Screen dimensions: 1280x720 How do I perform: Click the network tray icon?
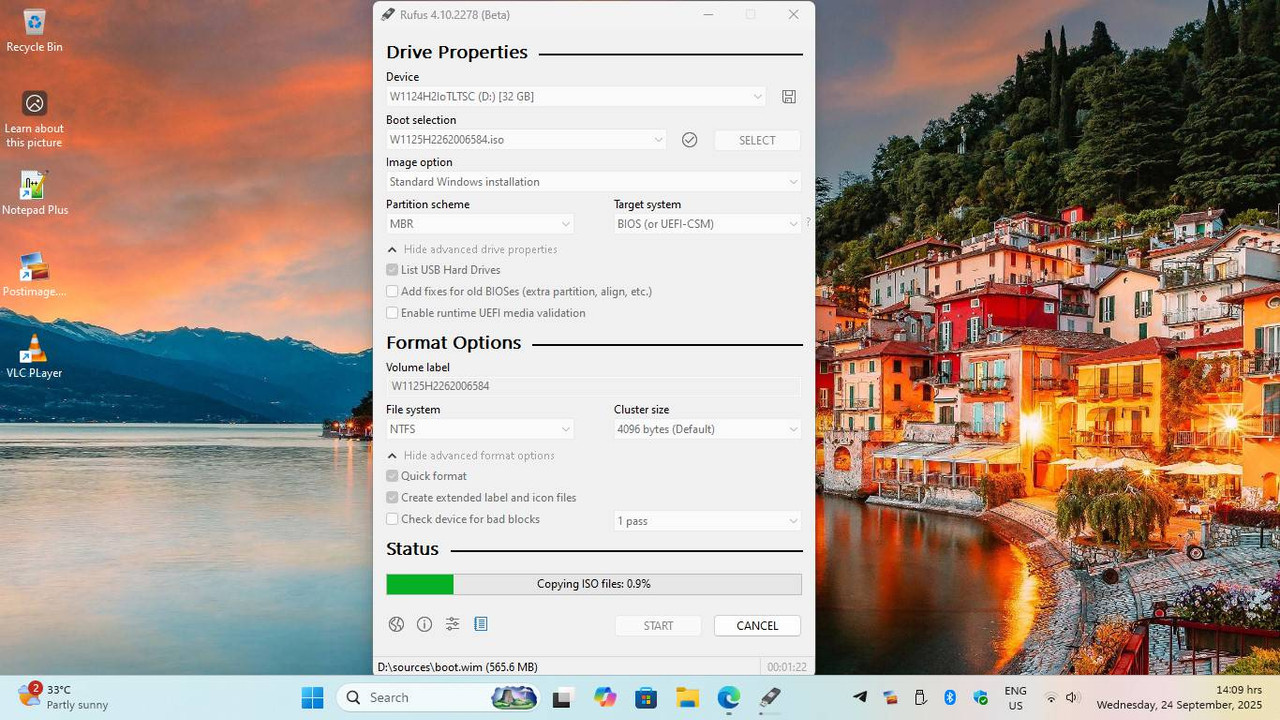pyautogui.click(x=1050, y=697)
